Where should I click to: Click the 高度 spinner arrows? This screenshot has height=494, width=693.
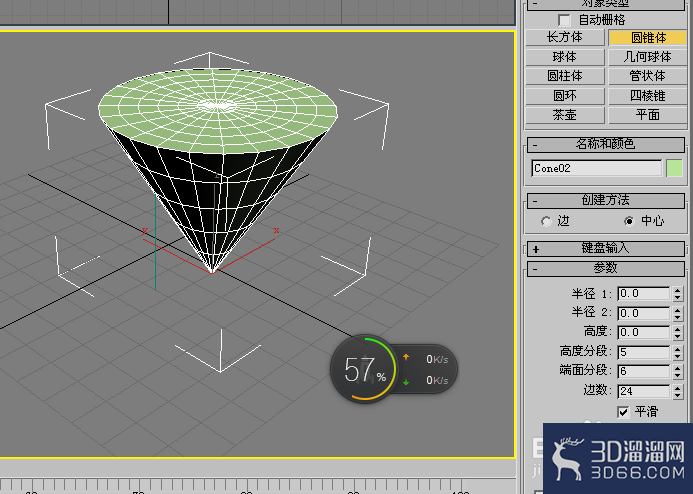[x=678, y=332]
